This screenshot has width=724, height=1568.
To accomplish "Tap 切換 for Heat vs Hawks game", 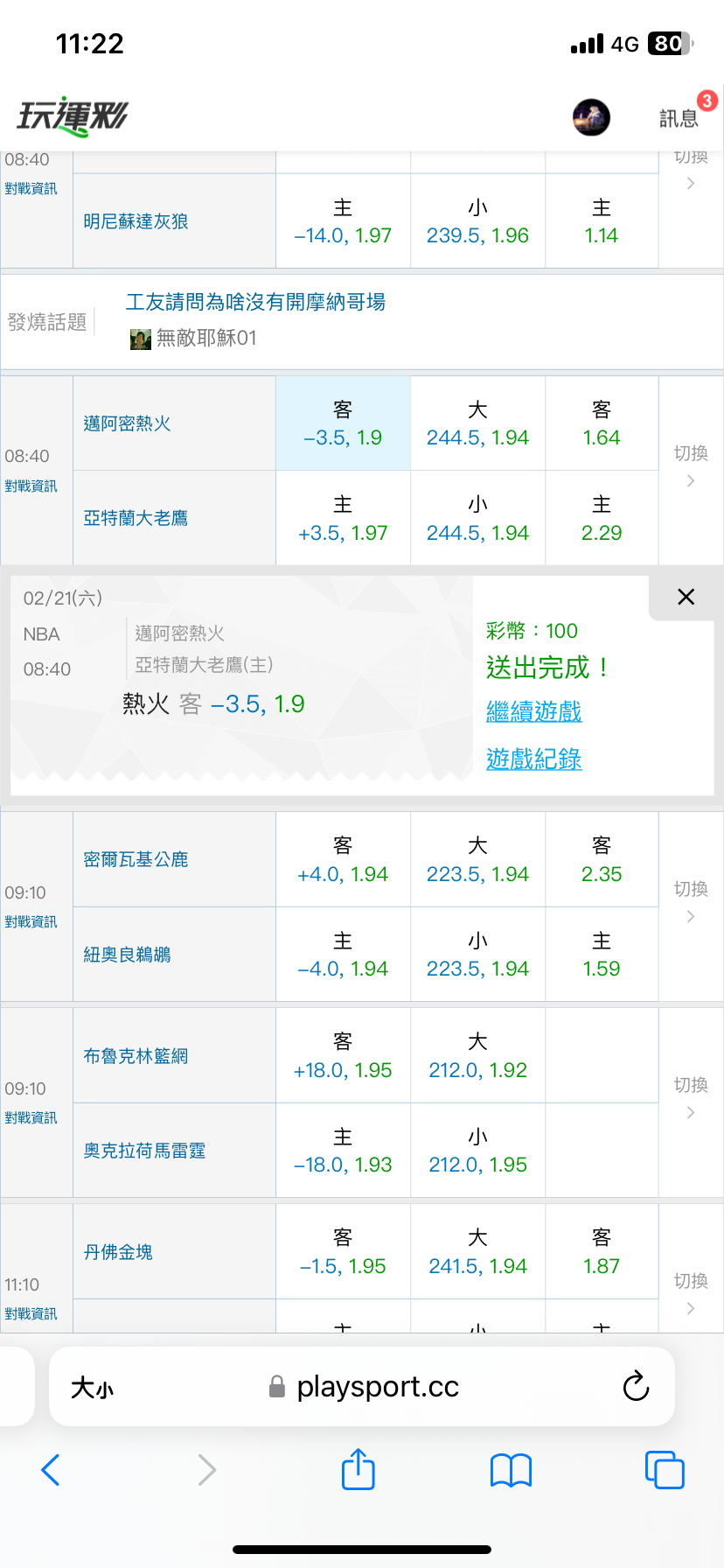I will click(691, 466).
